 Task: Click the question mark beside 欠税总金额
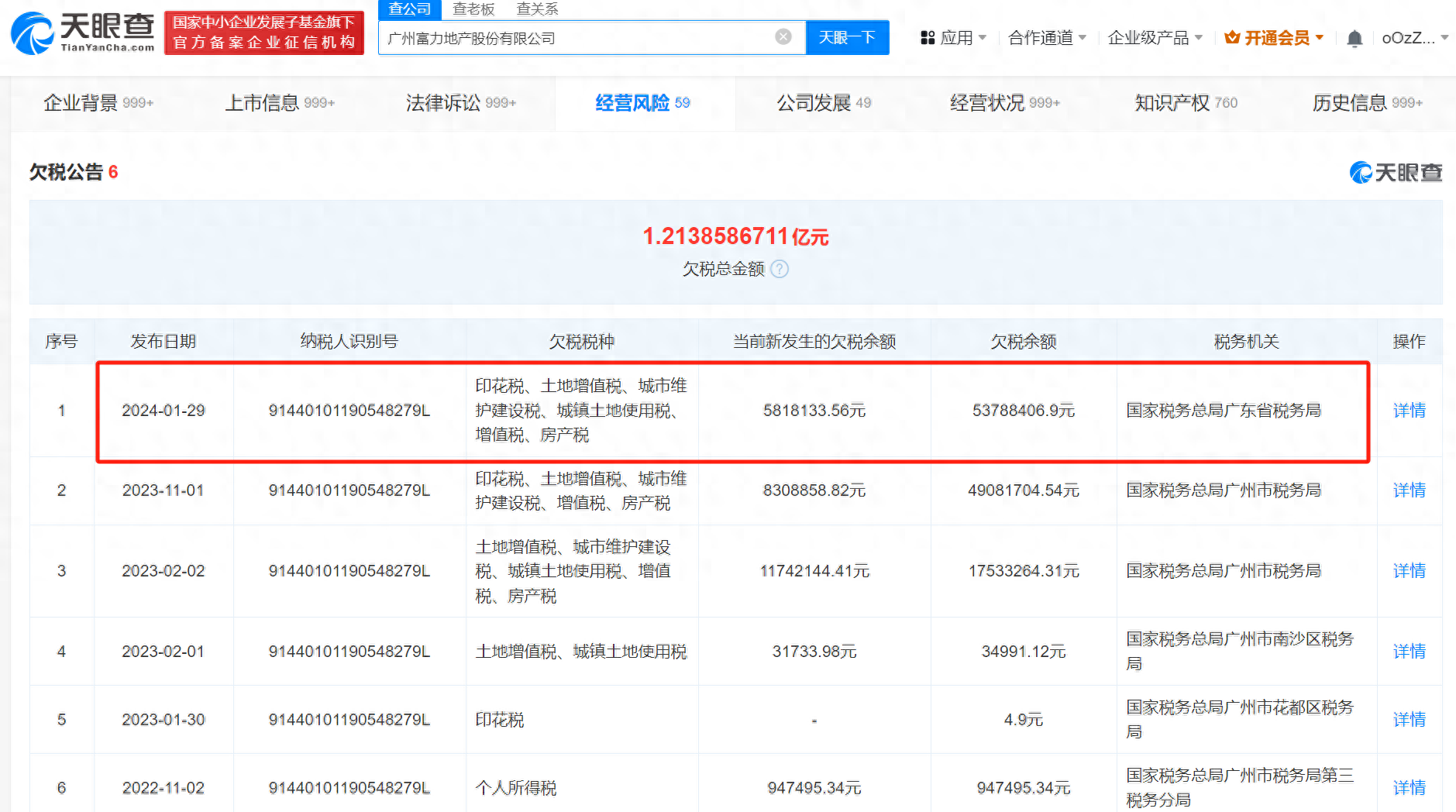click(x=780, y=269)
